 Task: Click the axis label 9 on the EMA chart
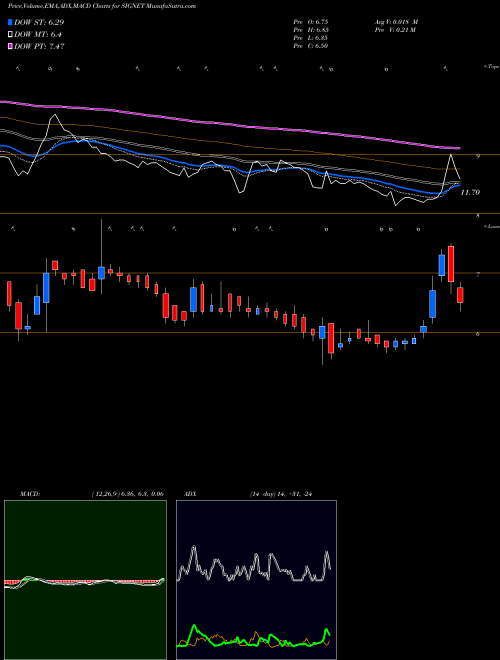pyautogui.click(x=478, y=157)
